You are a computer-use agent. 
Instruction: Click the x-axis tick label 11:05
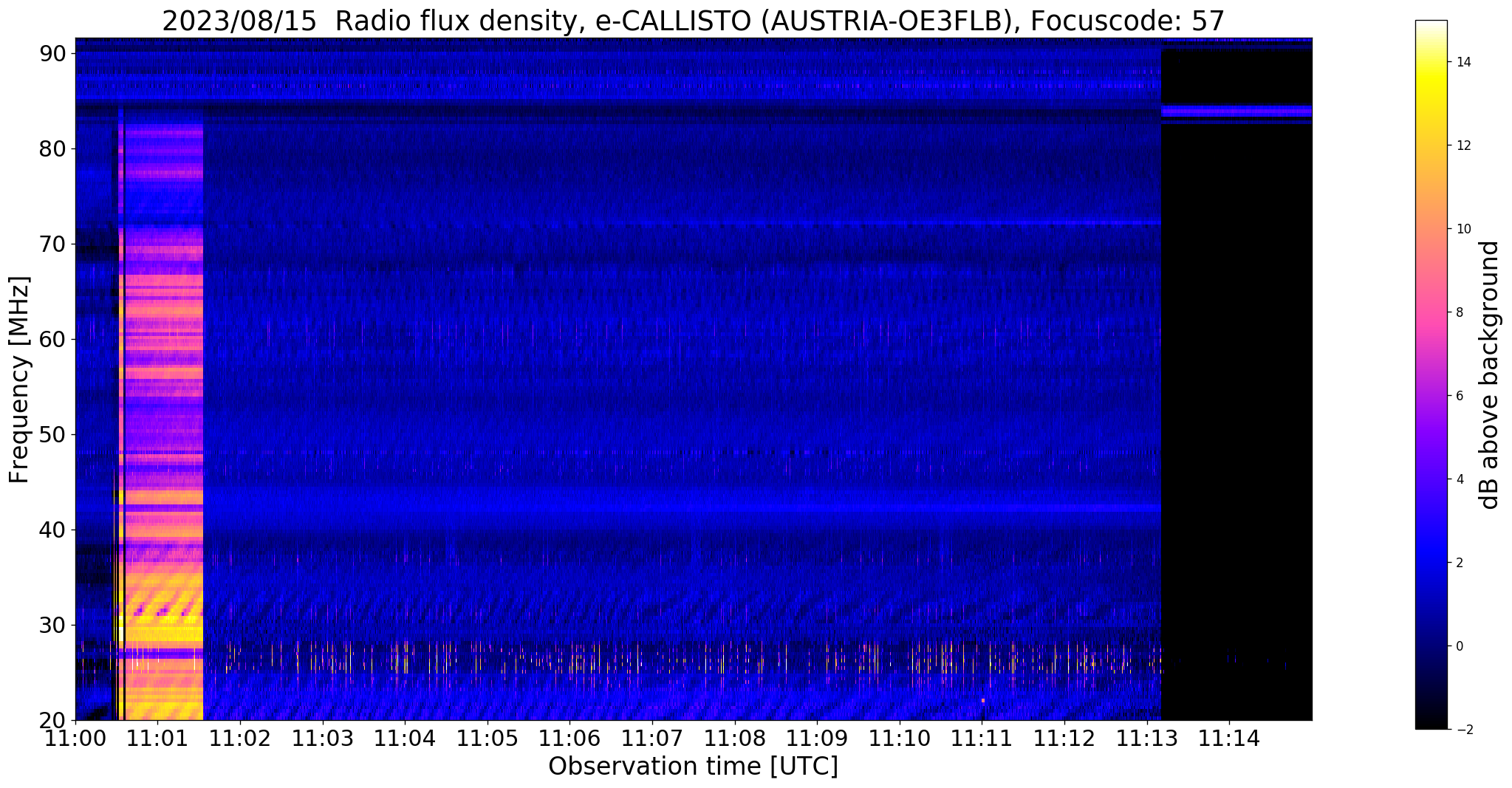click(x=488, y=738)
